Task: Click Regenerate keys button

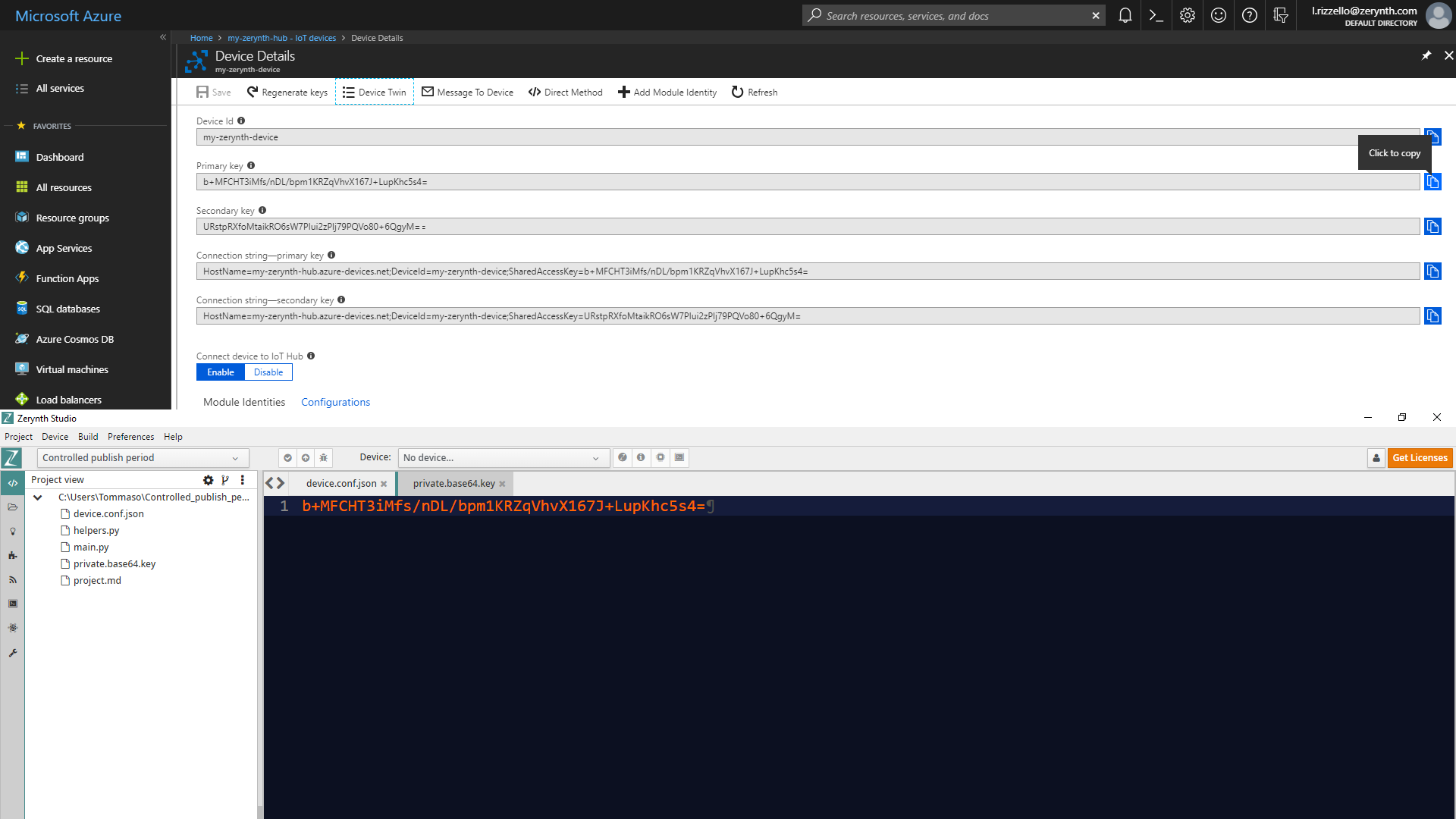Action: pyautogui.click(x=287, y=92)
